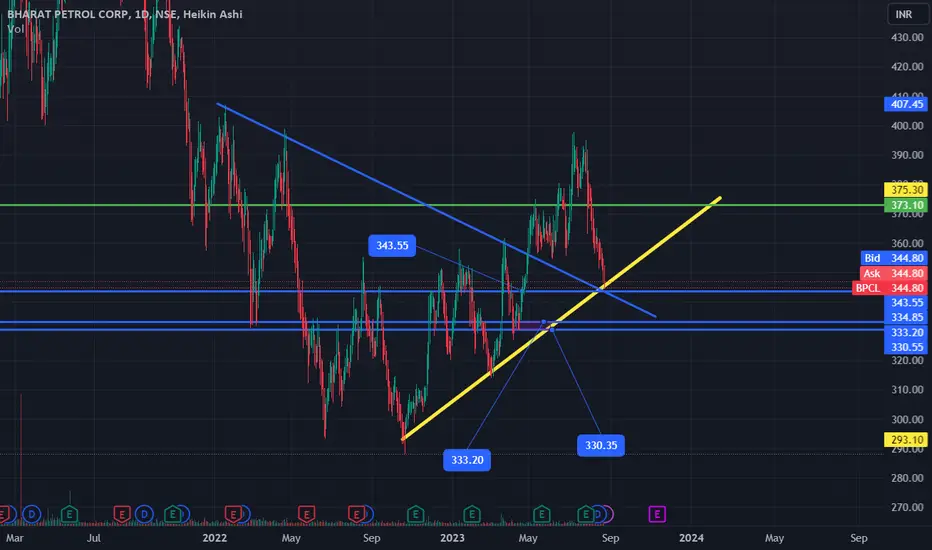Open green earnings E marker between Sep 2022 and 2023

[415, 514]
